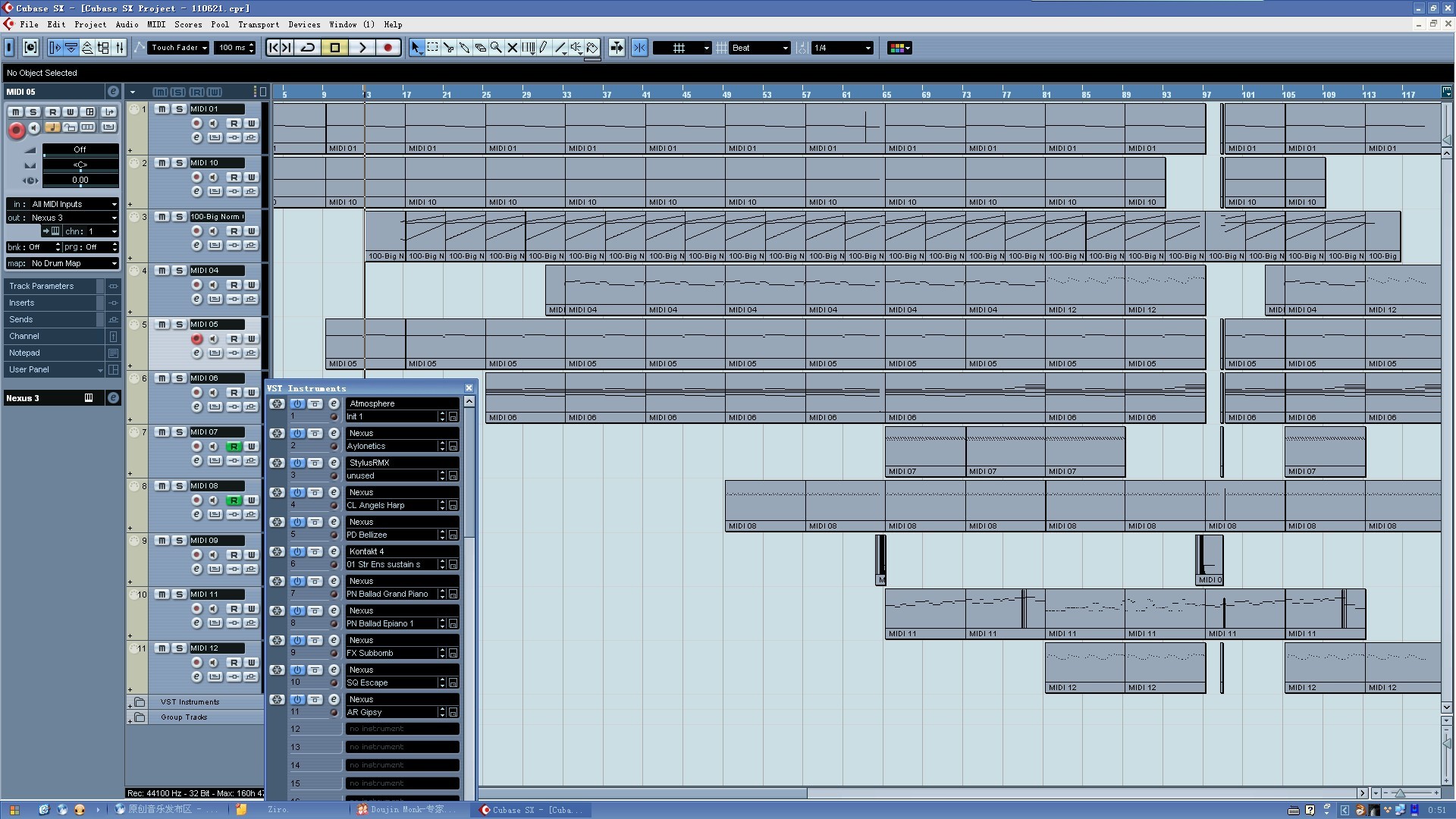Open edit channel settings for MIDI 09
Screen dimensions: 1456x819
point(196,569)
